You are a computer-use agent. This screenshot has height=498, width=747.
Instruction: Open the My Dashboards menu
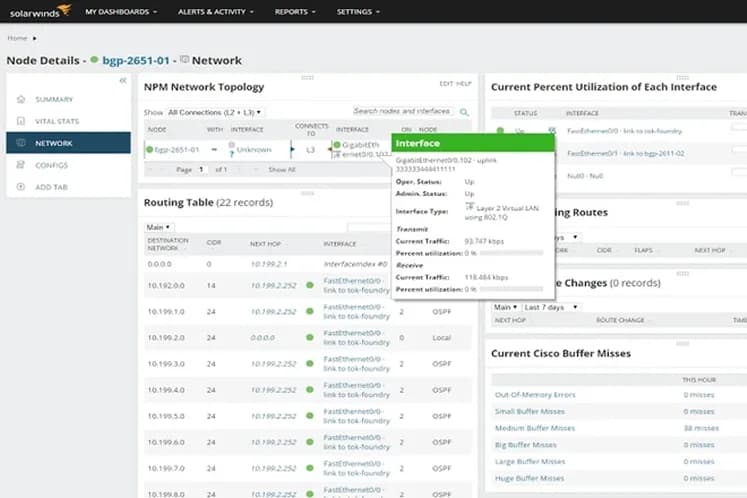point(121,11)
